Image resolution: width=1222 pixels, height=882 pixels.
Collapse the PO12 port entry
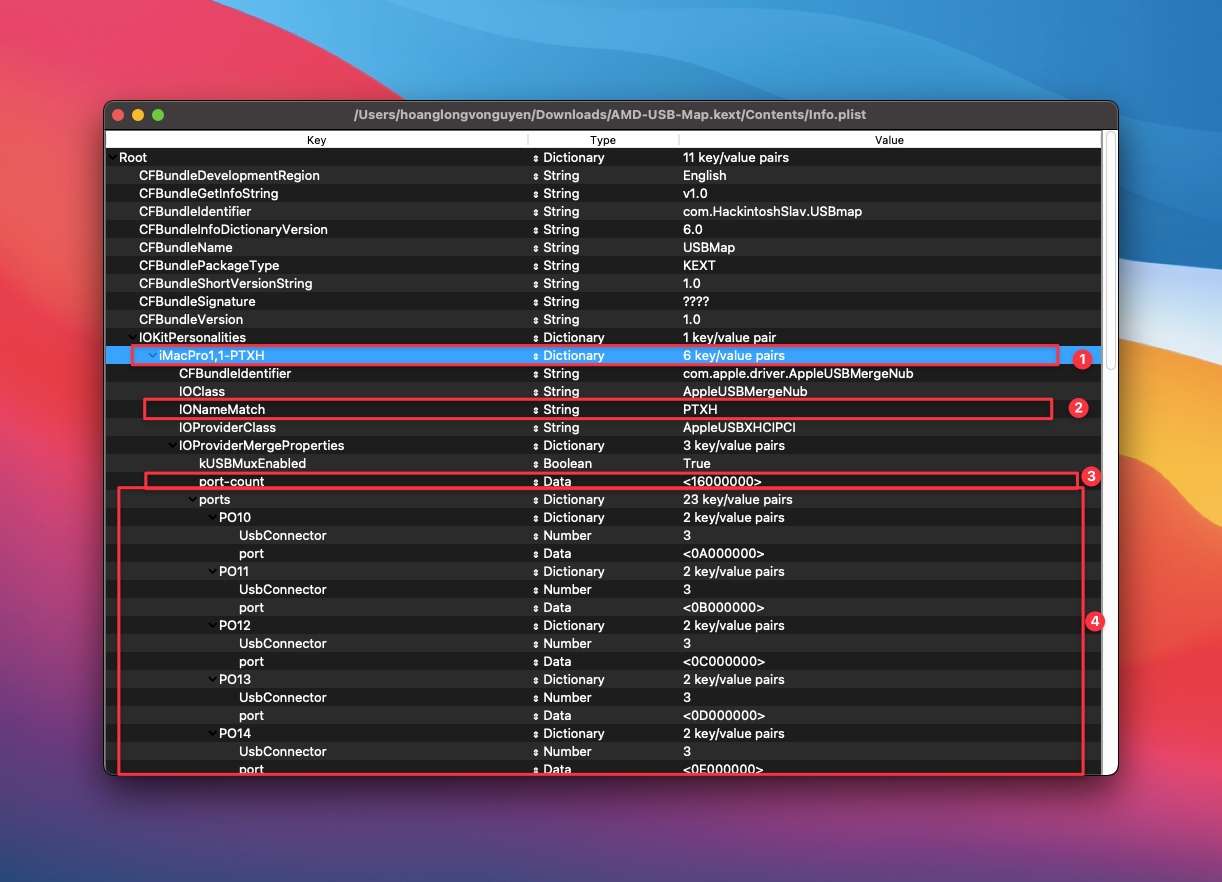point(212,626)
